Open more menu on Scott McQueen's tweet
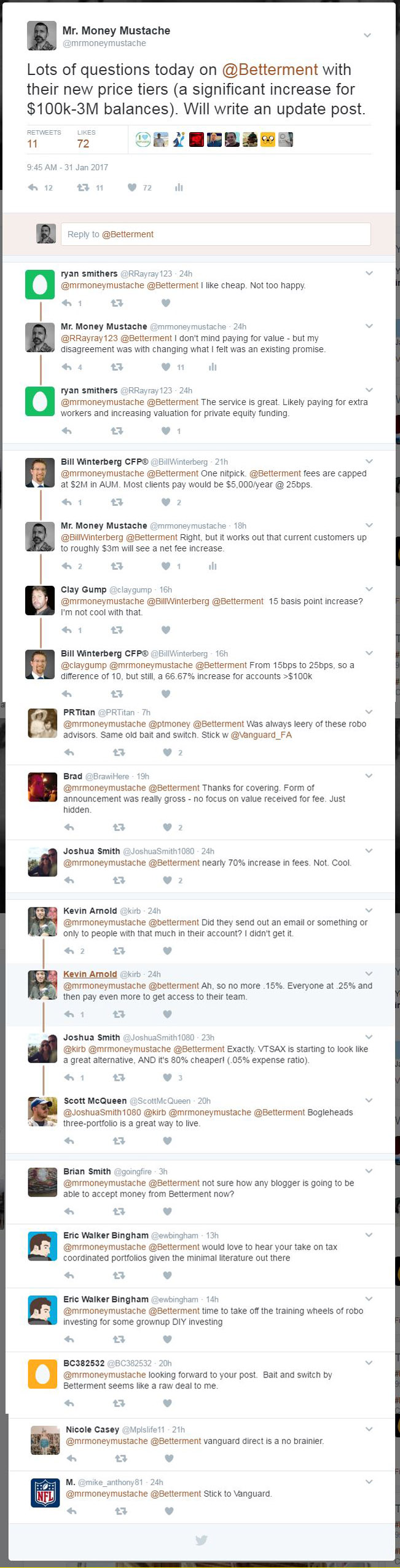The image size is (400, 1568). 369,1100
